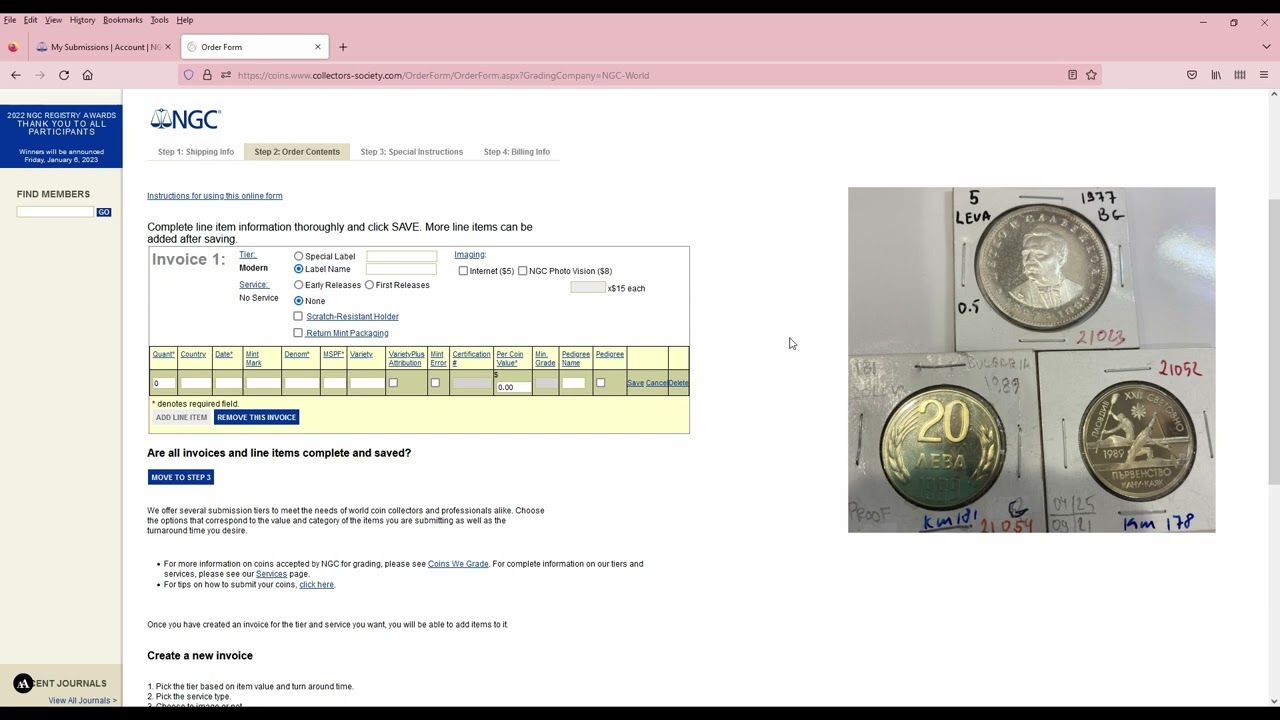Select the Special Label radio button
The width and height of the screenshot is (1280, 720).
(x=298, y=257)
